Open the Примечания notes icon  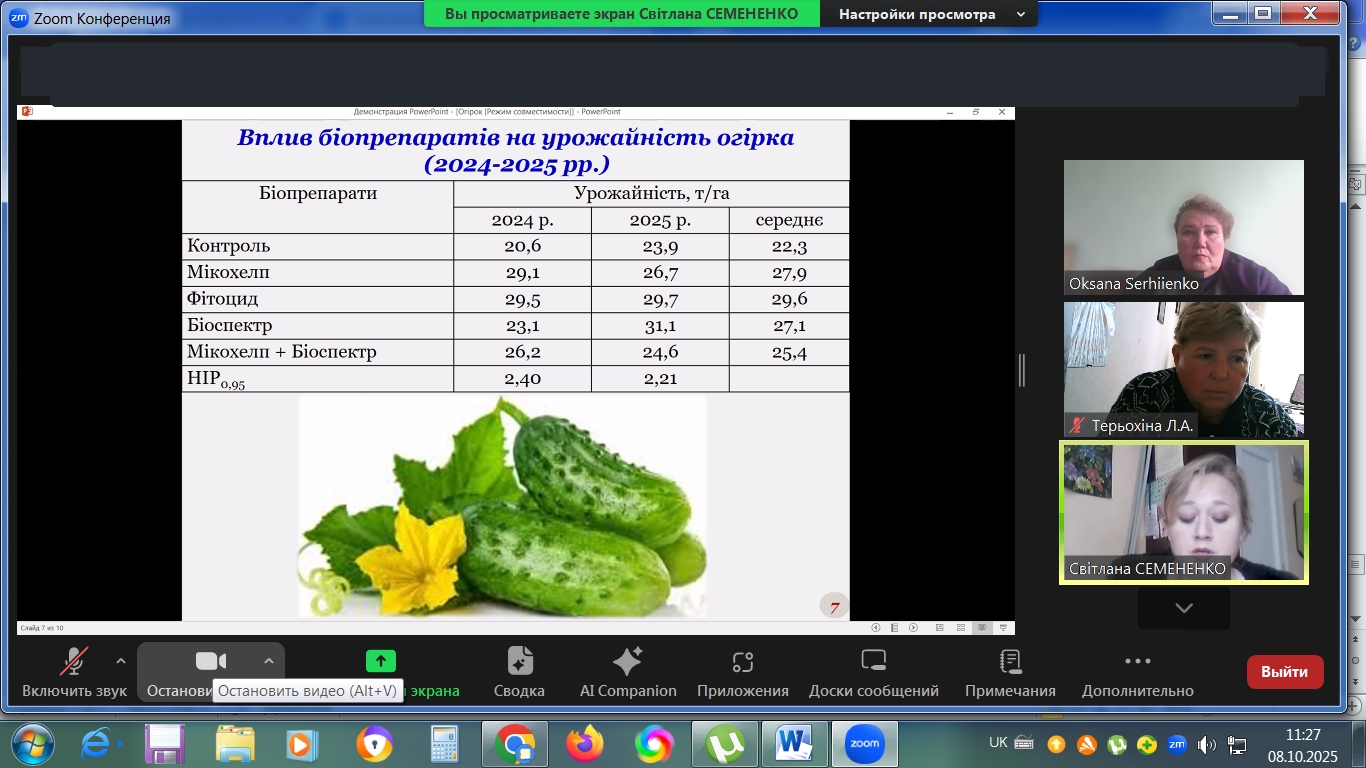point(1010,662)
